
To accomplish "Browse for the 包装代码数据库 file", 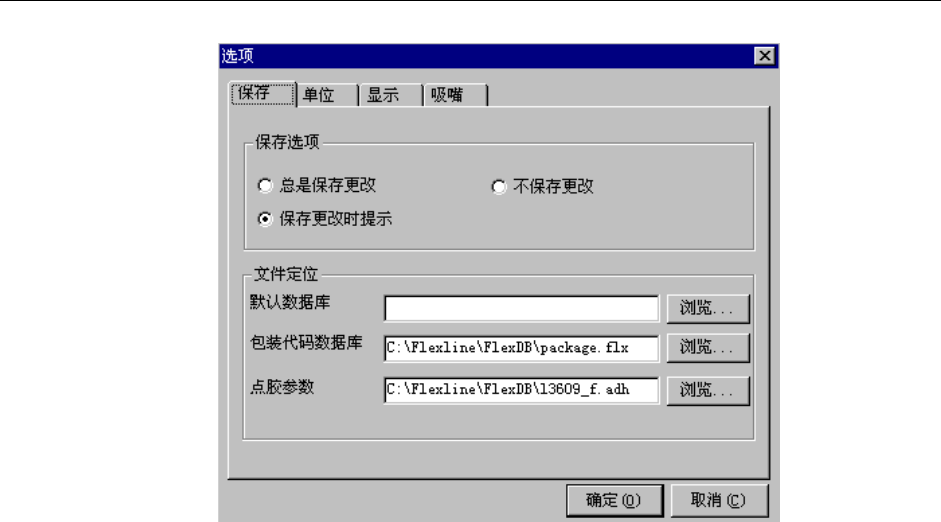I will [708, 348].
